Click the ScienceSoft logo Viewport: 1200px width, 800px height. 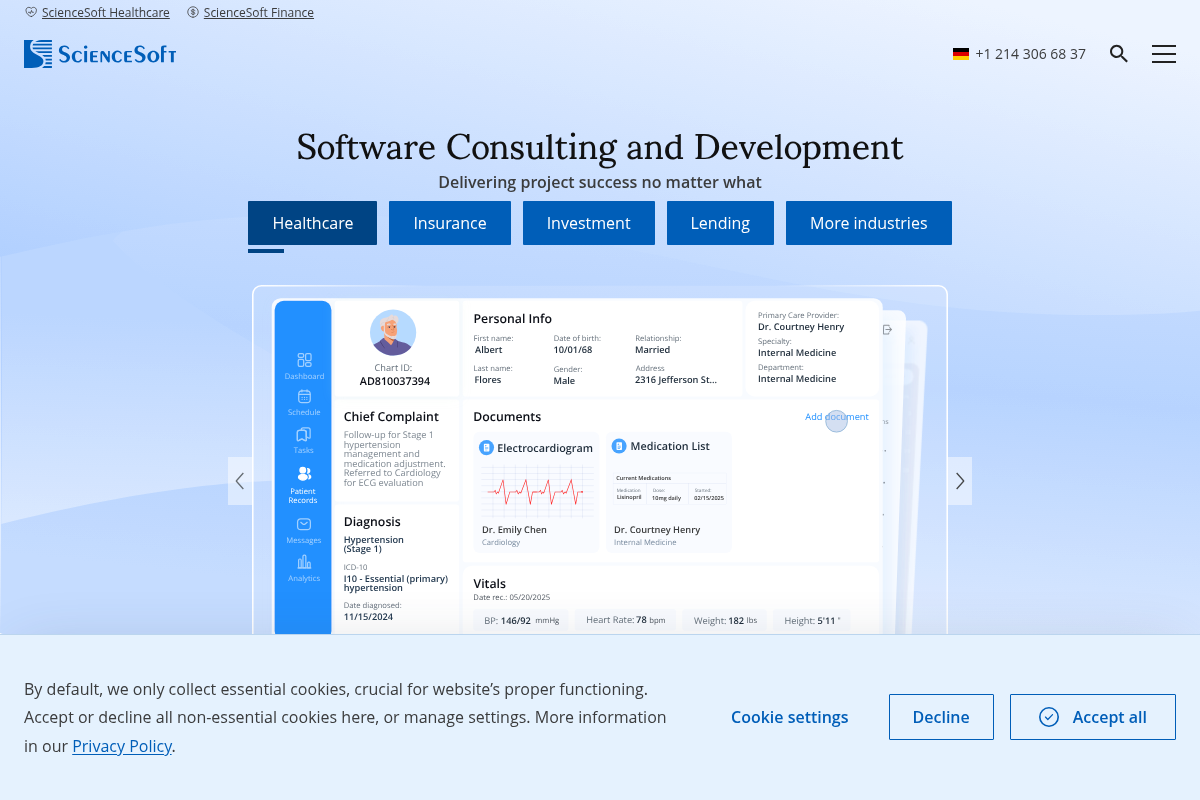(100, 54)
